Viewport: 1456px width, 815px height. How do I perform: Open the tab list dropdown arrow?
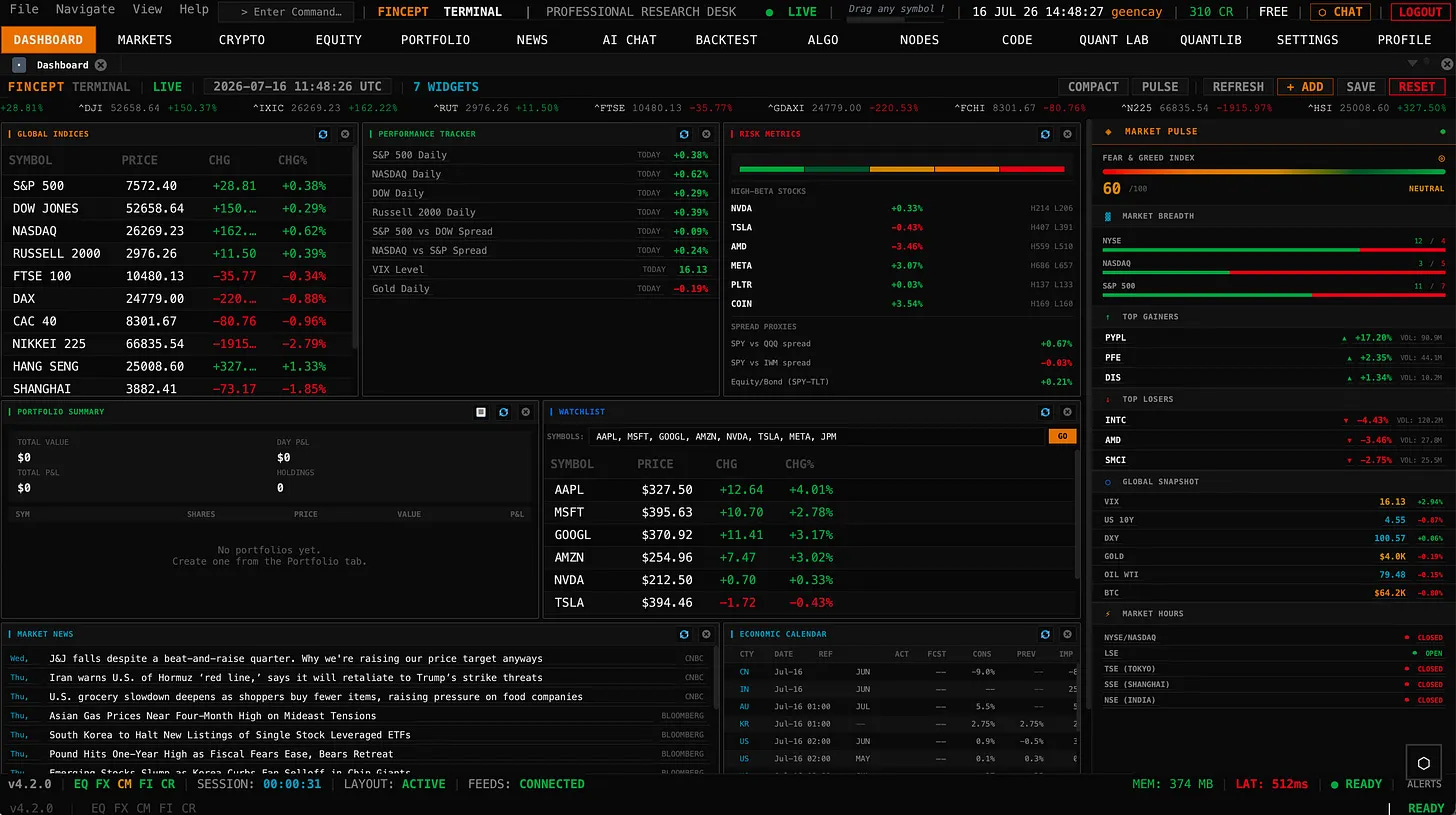coord(1413,64)
